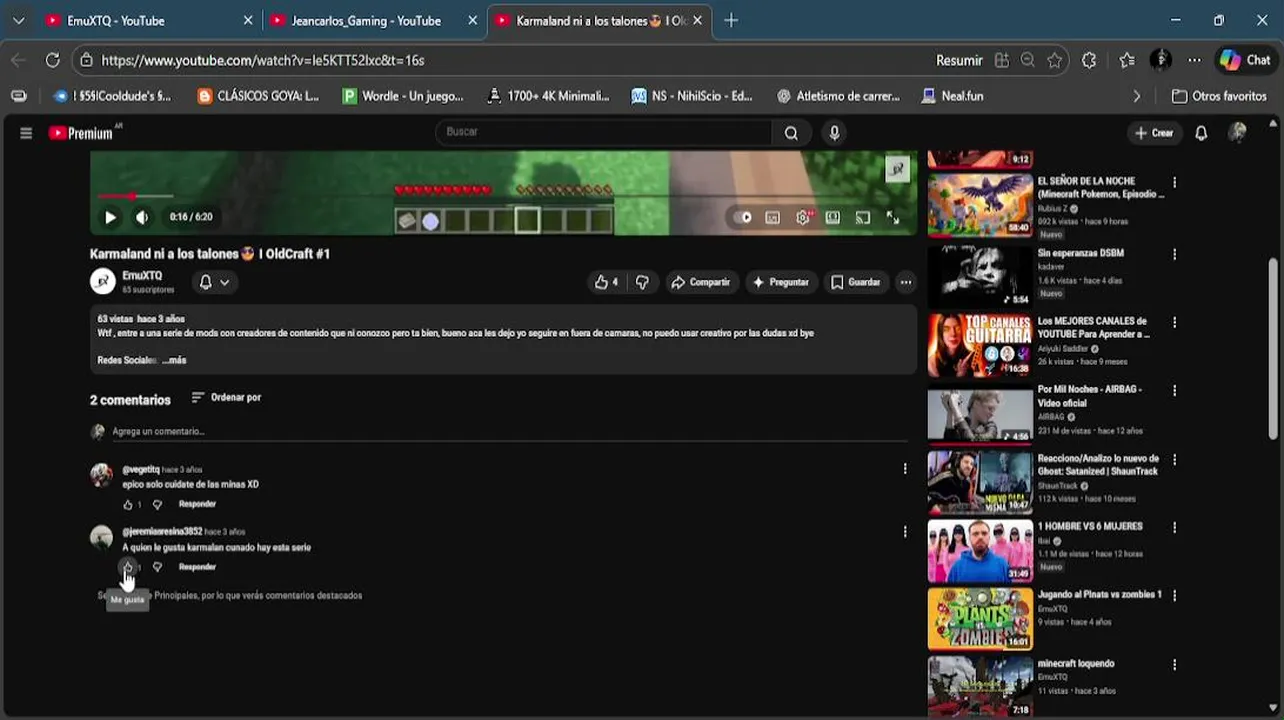Screen dimensions: 1284x720
Task: Switch to the 'EmuXTQ - YouTube' tab
Action: pyautogui.click(x=148, y=21)
